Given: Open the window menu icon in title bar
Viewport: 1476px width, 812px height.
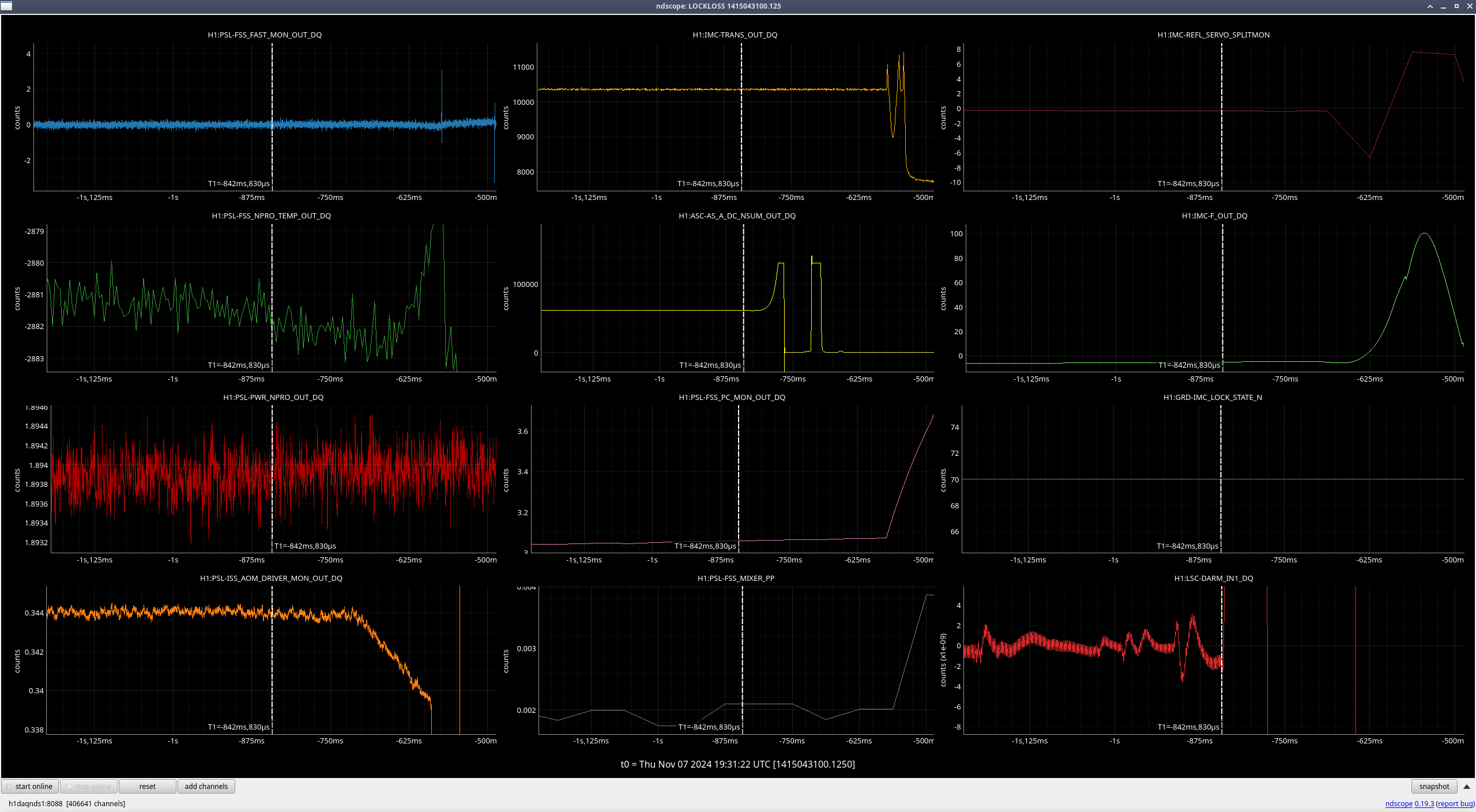Looking at the screenshot, I should (x=6, y=6).
